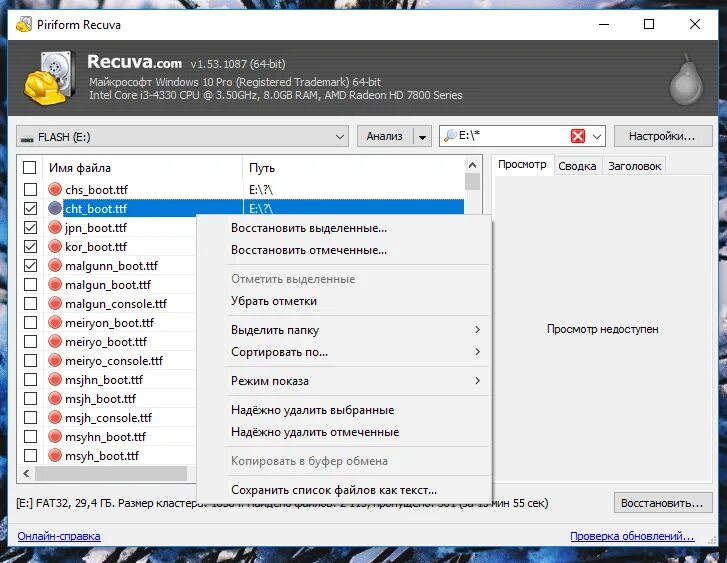This screenshot has height=563, width=727.
Task: Click the red status dot of jpn_boot.ttf
Action: [x=55, y=227]
